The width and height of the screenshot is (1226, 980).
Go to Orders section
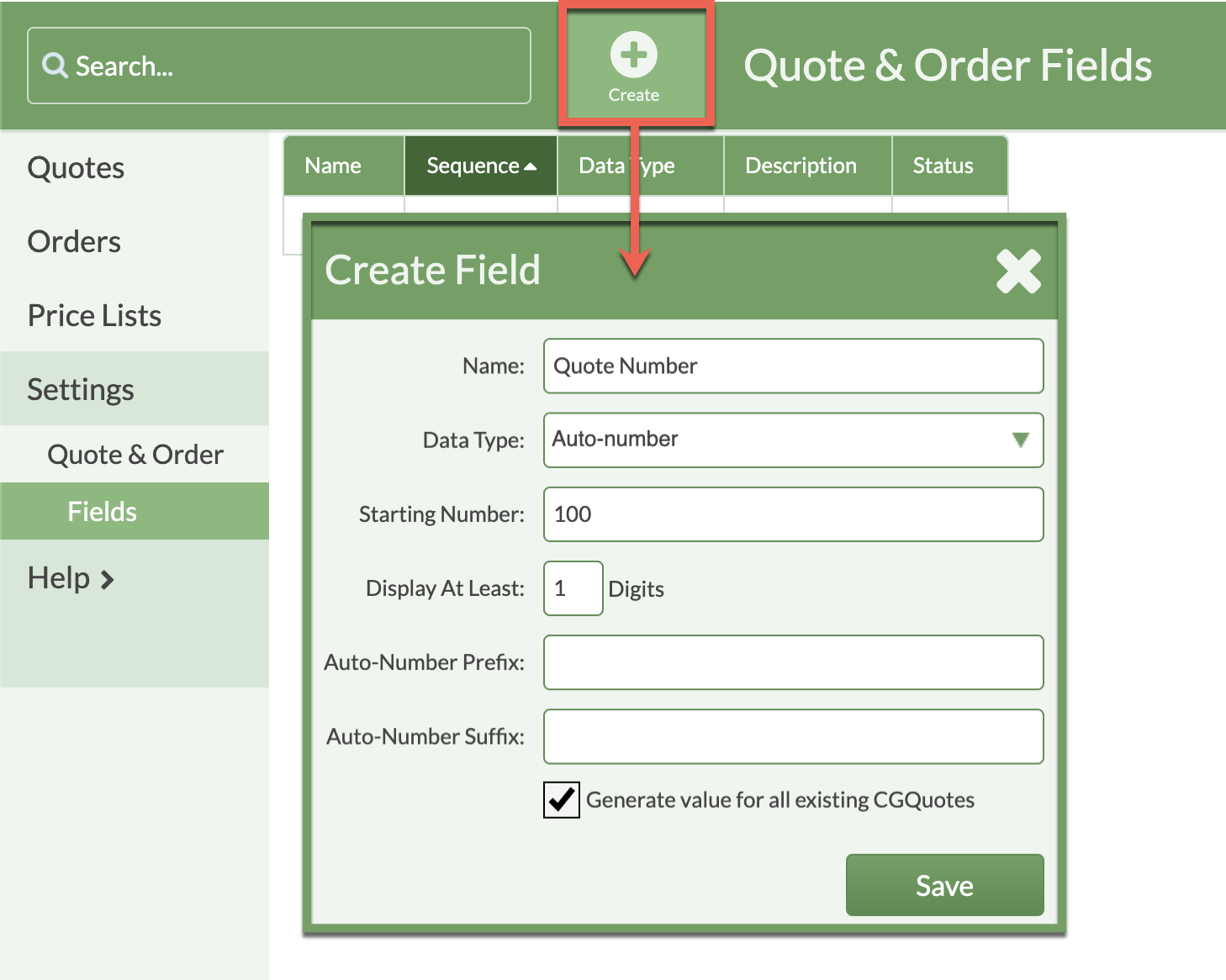(x=74, y=242)
